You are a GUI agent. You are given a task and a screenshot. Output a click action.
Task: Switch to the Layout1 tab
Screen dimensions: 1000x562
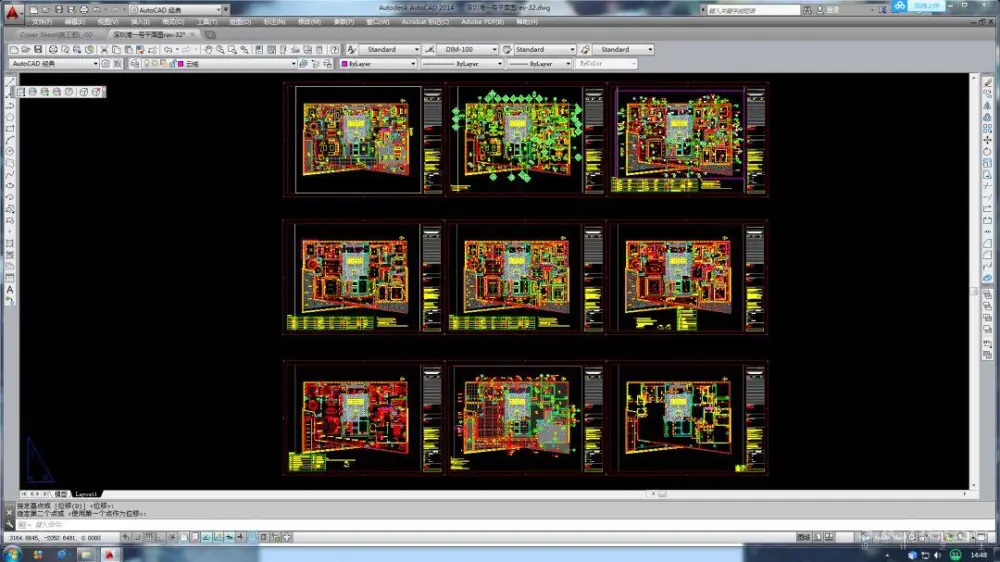[x=87, y=494]
